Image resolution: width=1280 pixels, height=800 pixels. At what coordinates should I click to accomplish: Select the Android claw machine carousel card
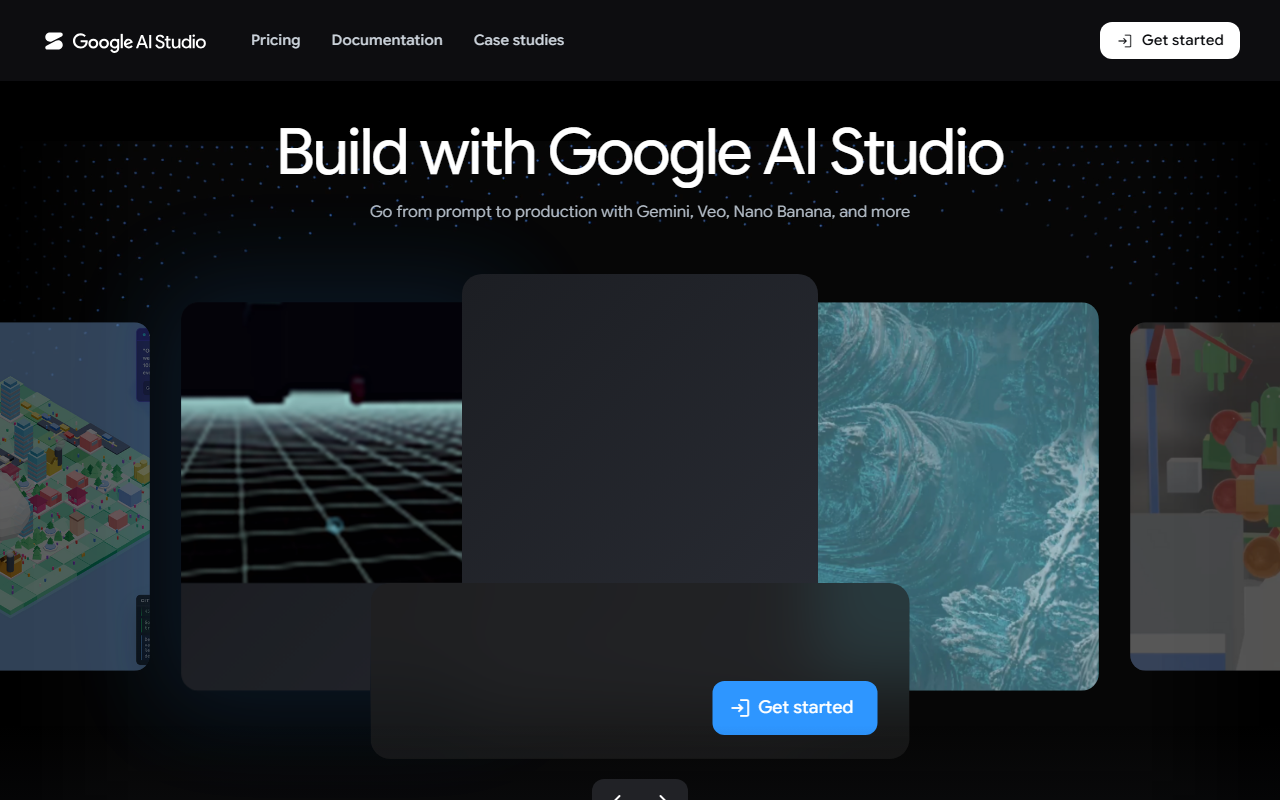point(1205,496)
